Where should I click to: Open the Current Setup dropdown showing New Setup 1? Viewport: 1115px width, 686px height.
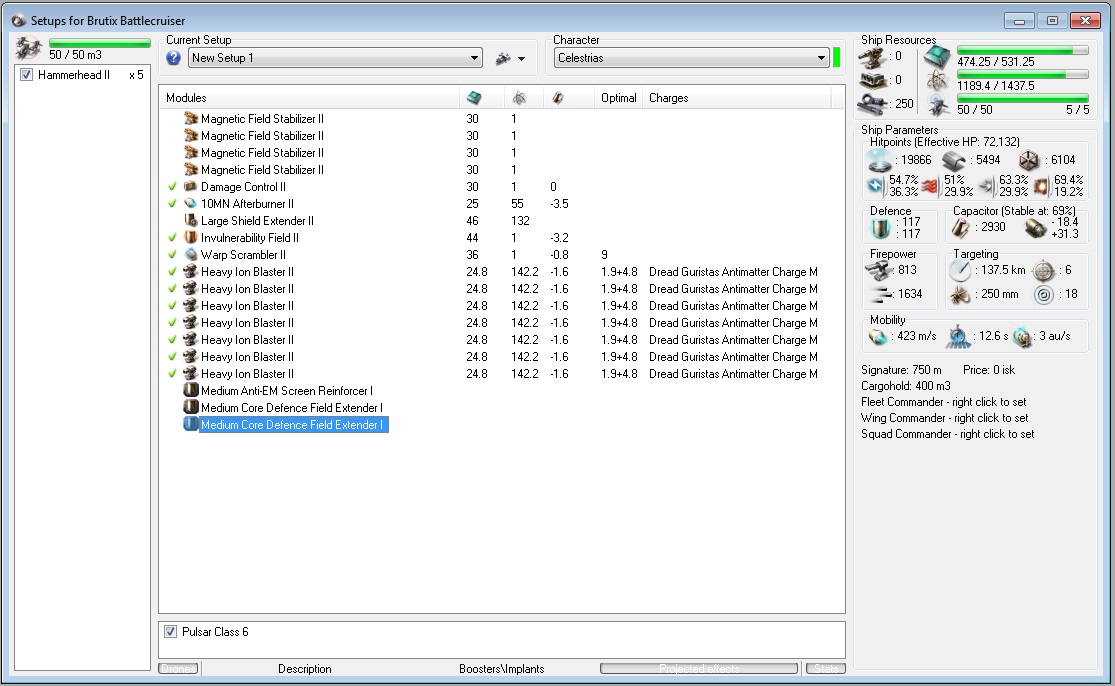[x=335, y=58]
